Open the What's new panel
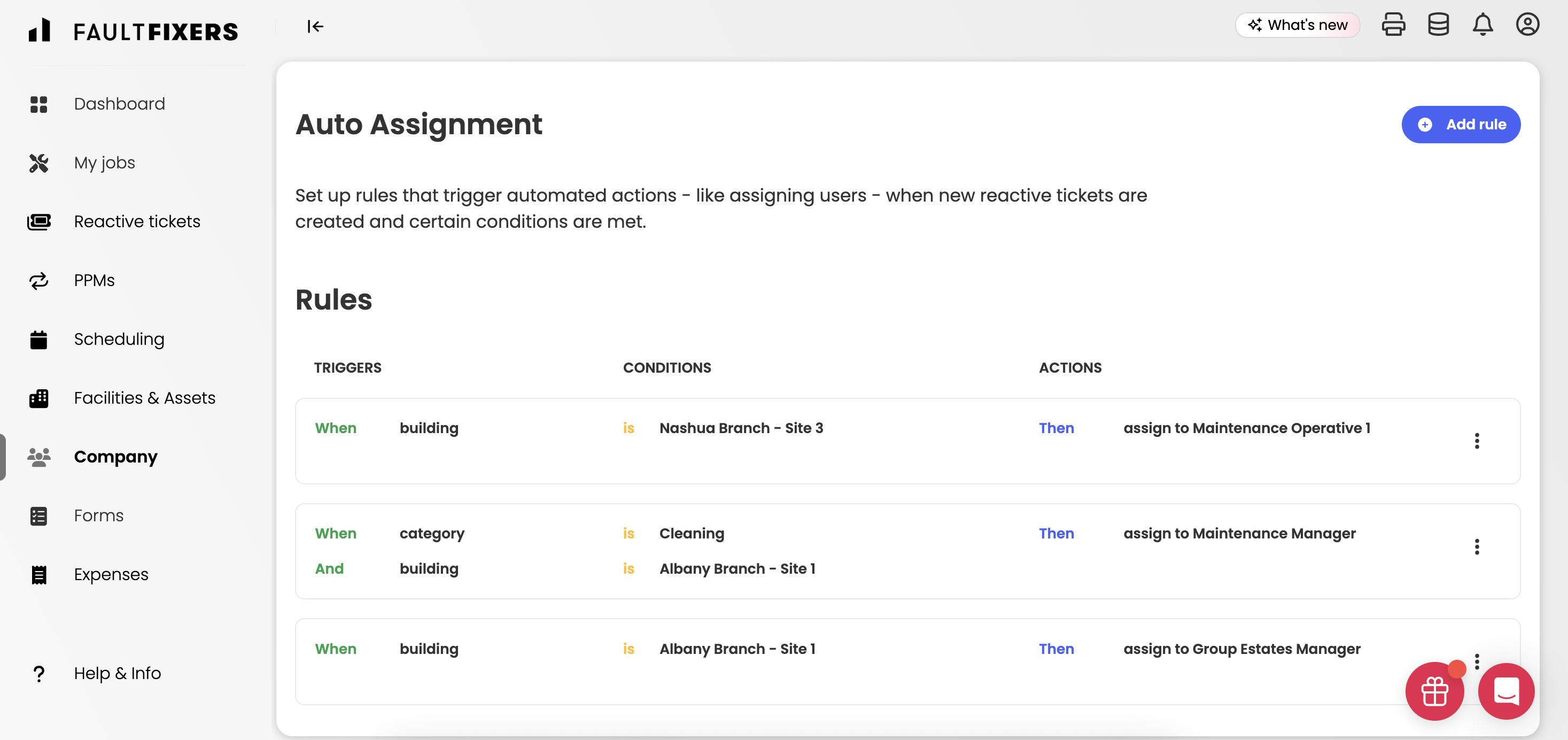The height and width of the screenshot is (740, 1568). coord(1298,25)
